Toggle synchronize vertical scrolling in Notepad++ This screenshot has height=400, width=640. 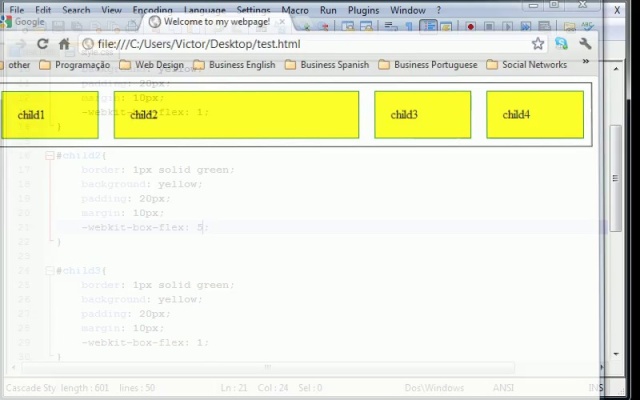[x=348, y=27]
